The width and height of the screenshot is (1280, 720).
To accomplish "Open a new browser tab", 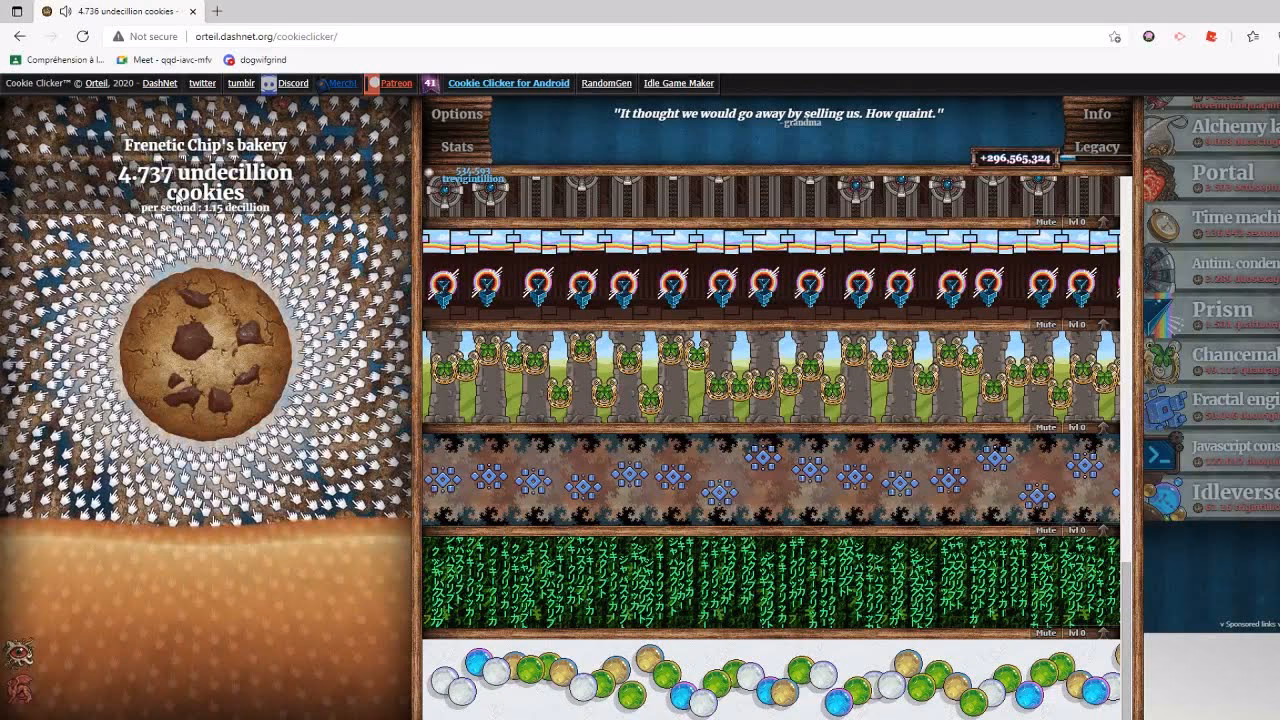I will coord(217,11).
